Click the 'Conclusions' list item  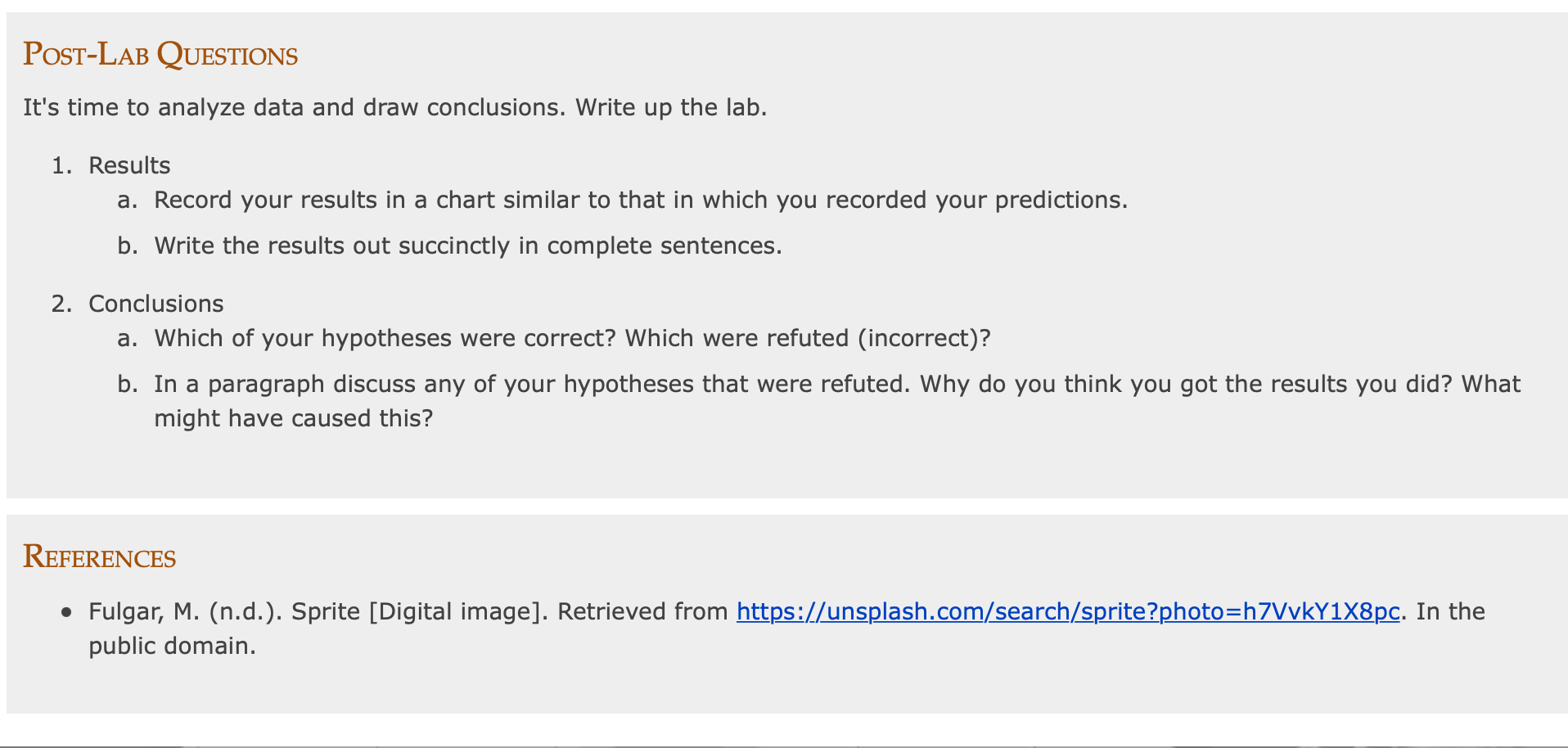156,304
